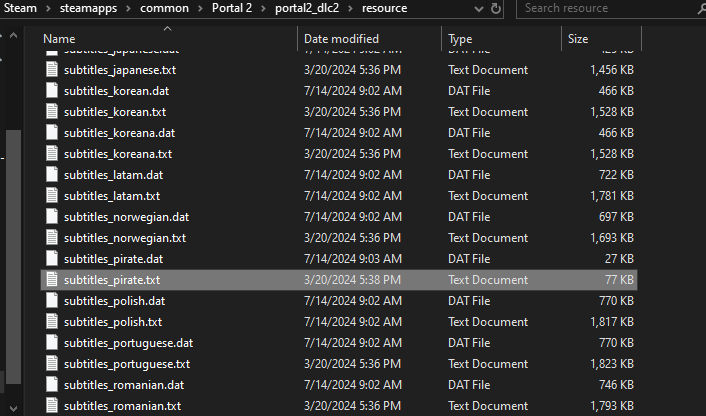Select subtitles_korean.txt file name
The height and width of the screenshot is (416, 706).
[x=115, y=112]
